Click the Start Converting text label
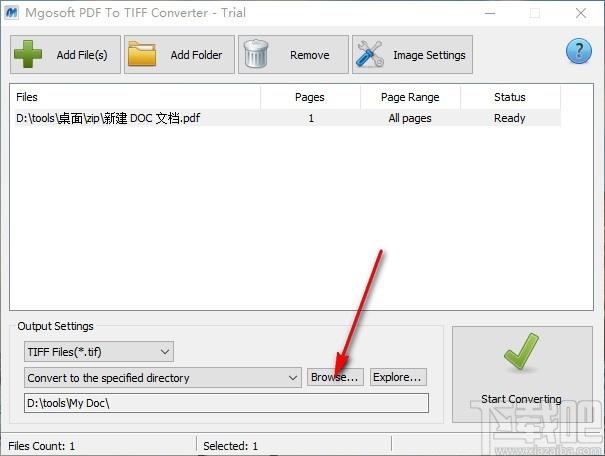Viewport: 605px width, 456px height. (x=521, y=399)
